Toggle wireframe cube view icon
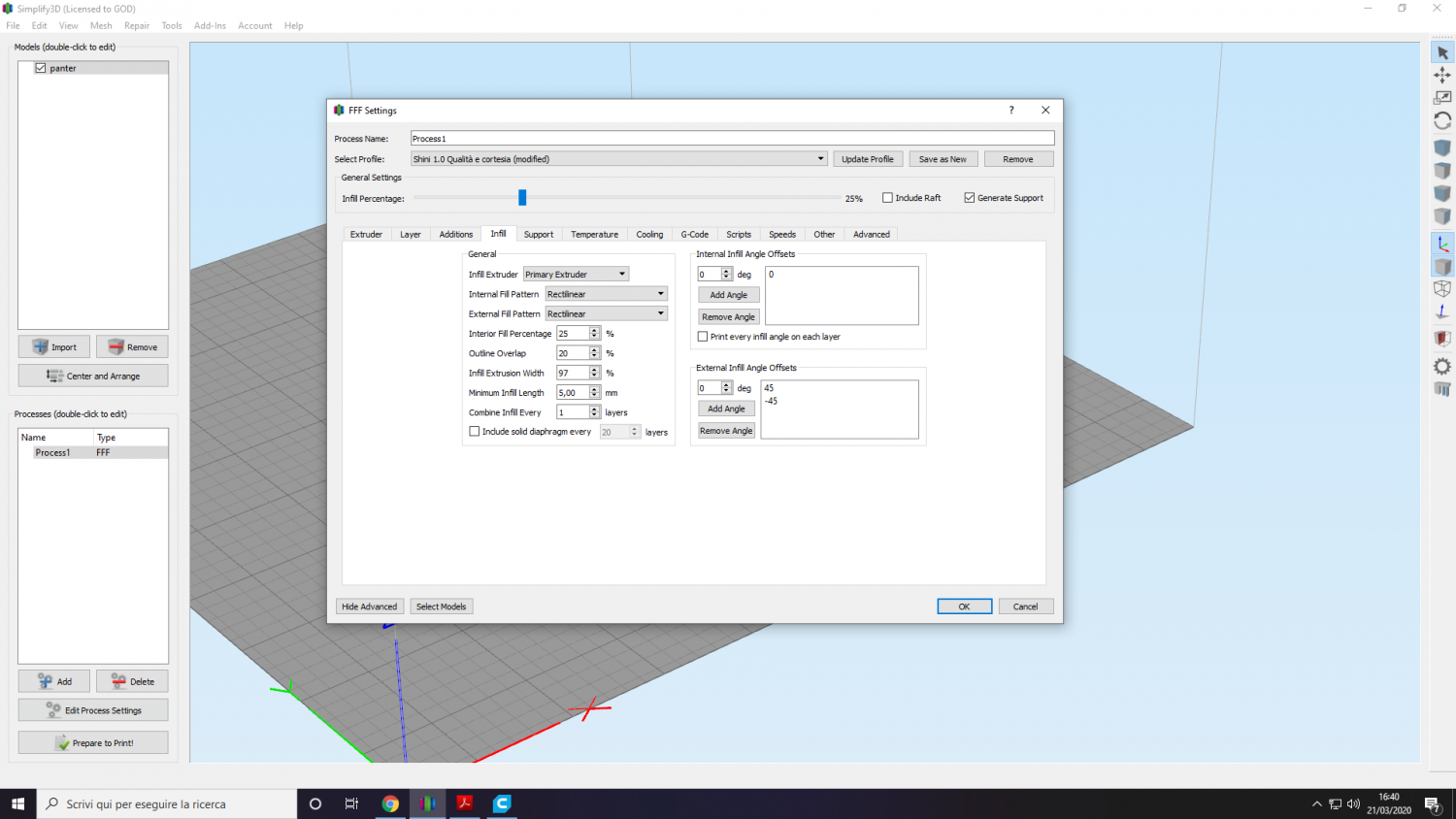This screenshot has width=1456, height=819. 1442,289
